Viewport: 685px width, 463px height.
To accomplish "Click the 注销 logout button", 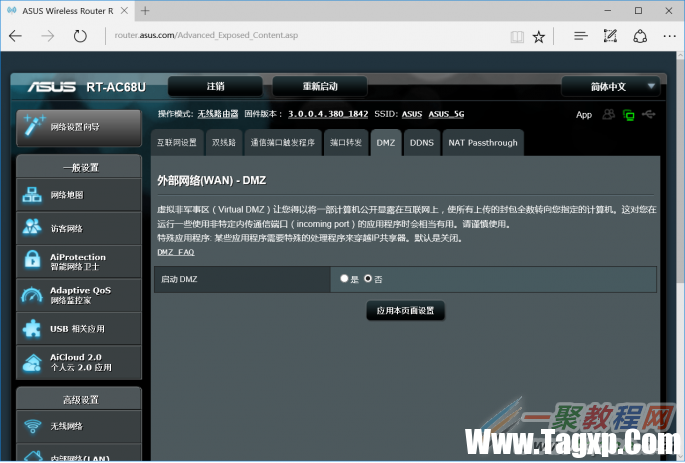I will pos(215,86).
